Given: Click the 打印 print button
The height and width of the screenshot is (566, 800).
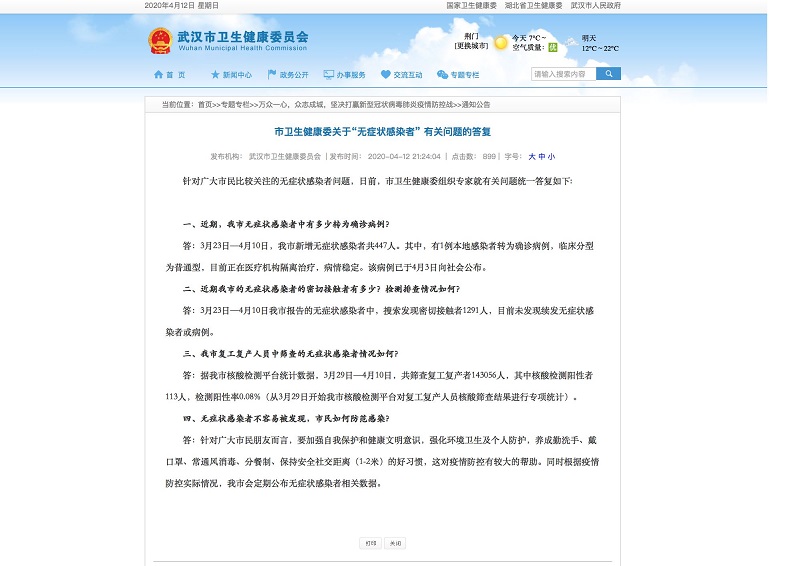Looking at the screenshot, I should [x=371, y=543].
